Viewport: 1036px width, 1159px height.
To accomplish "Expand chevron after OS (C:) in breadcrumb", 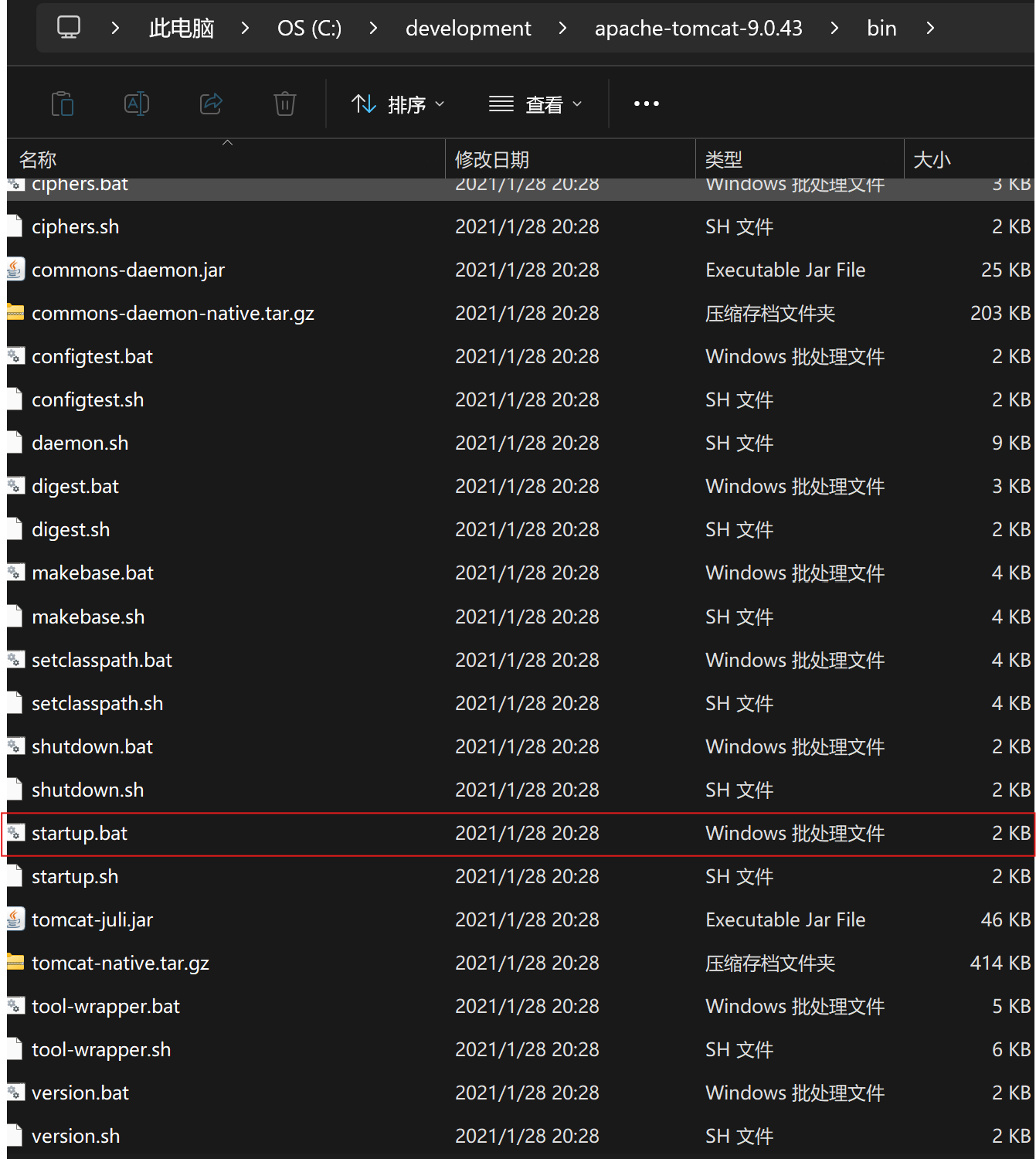I will tap(373, 28).
